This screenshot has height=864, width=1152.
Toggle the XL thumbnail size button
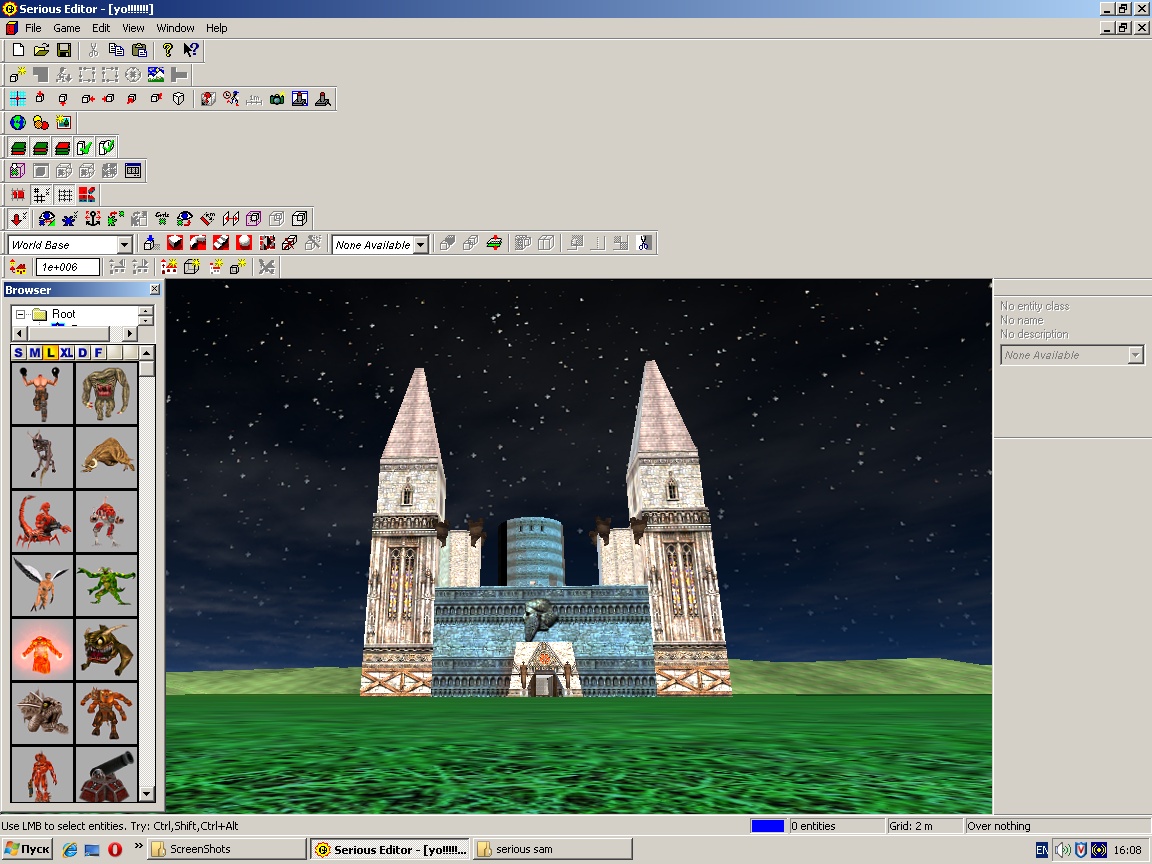[66, 353]
